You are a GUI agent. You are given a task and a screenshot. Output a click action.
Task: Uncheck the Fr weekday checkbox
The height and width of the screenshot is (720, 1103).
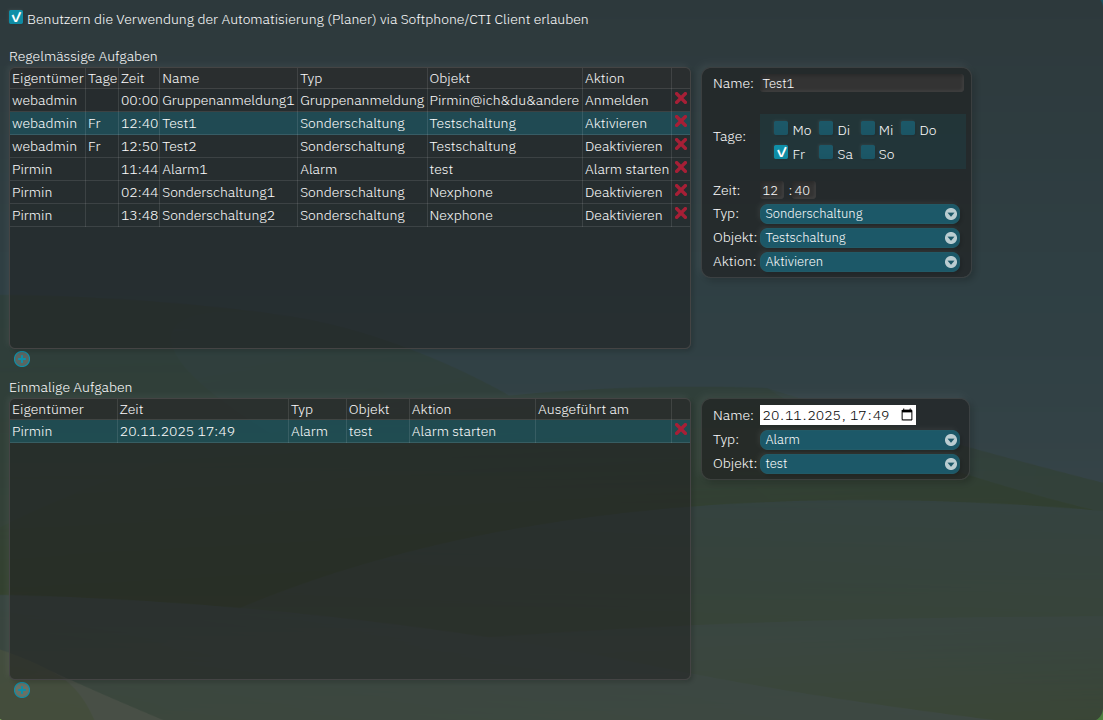coord(781,153)
